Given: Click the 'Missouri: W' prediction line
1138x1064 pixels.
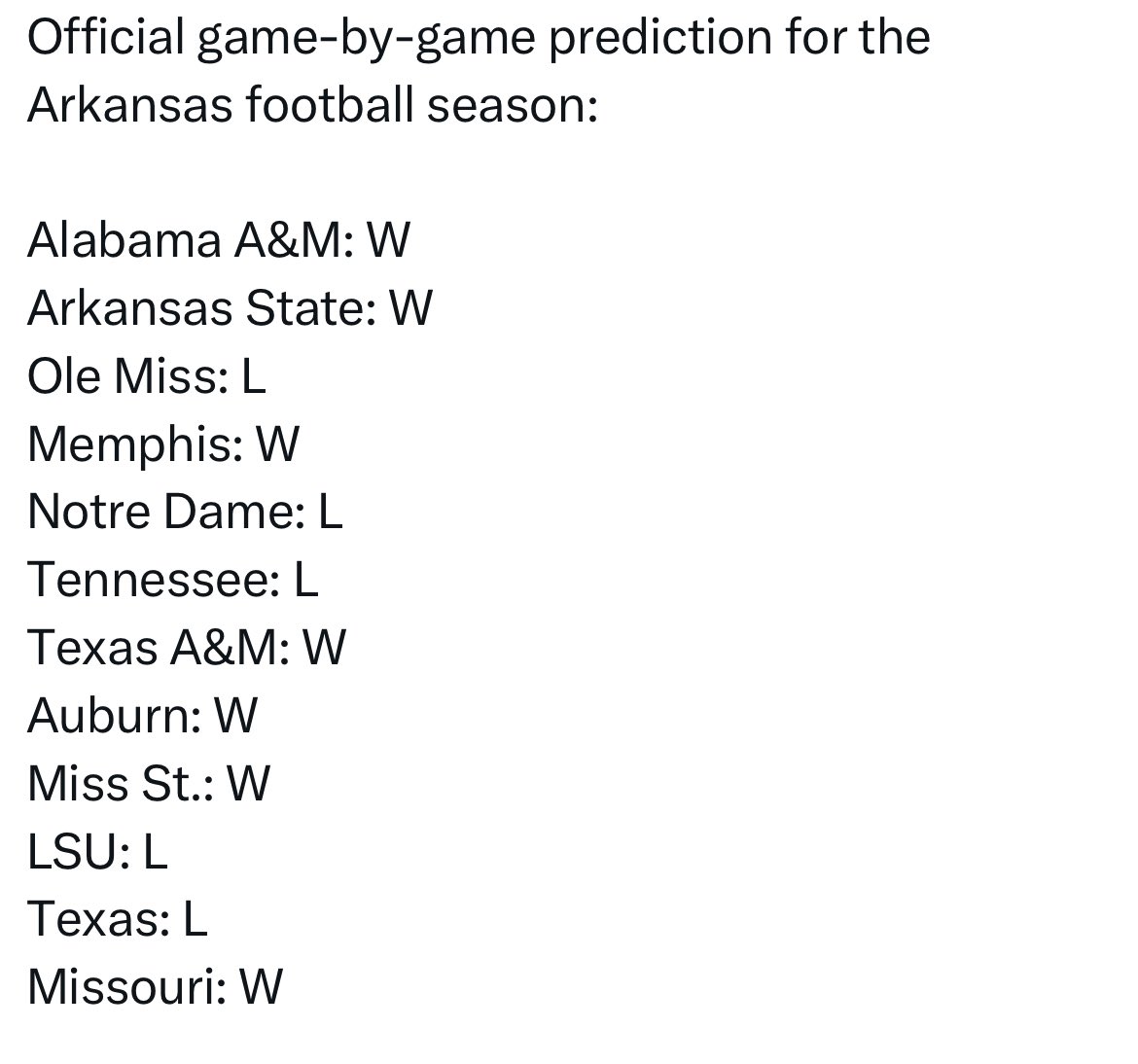Looking at the screenshot, I should click(x=156, y=987).
